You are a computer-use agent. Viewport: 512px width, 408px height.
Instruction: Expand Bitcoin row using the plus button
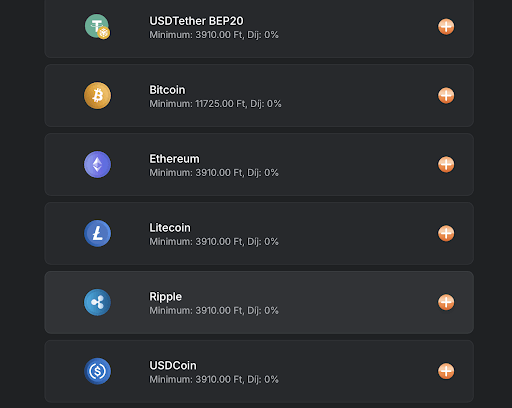click(446, 96)
